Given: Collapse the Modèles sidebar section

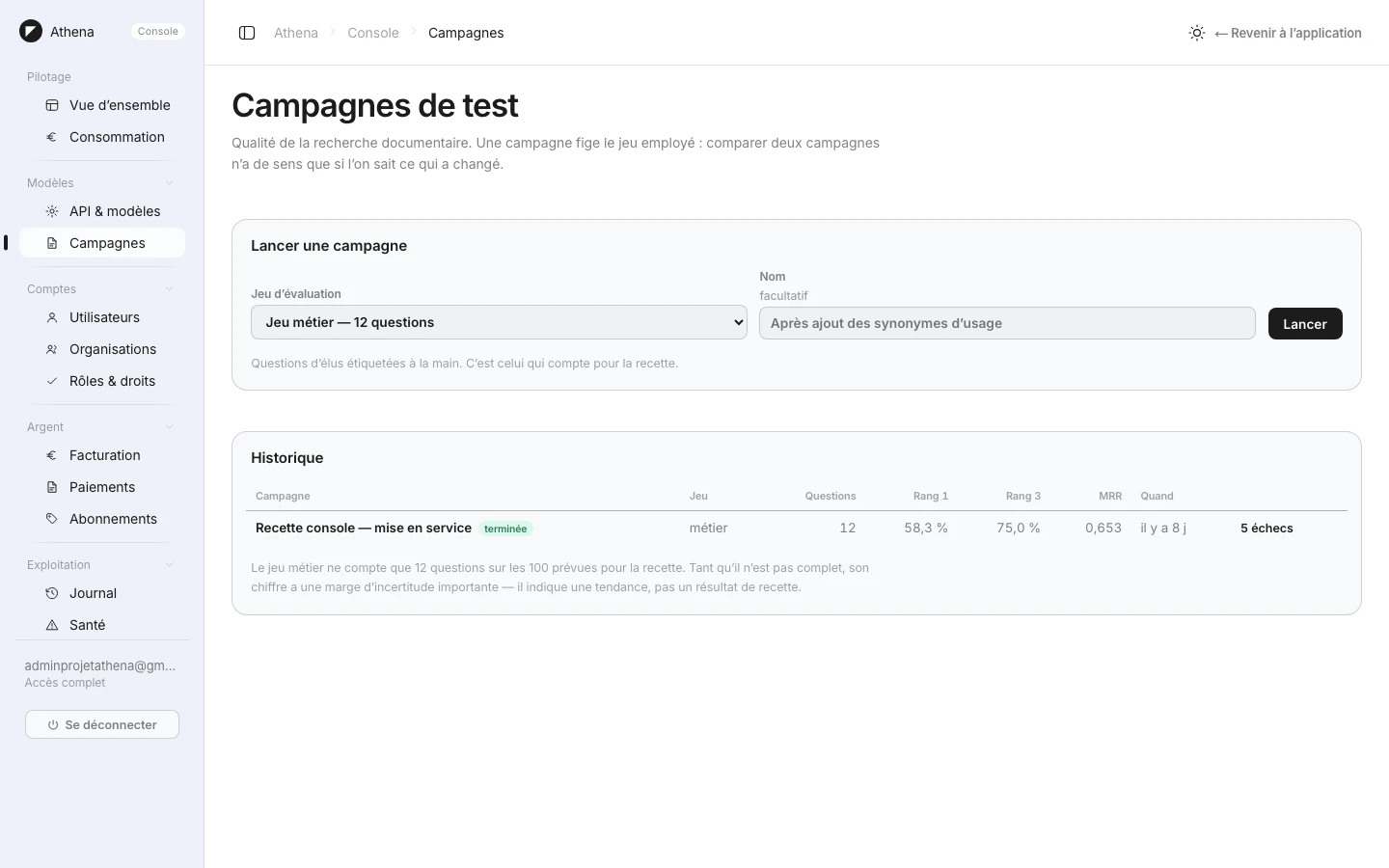Looking at the screenshot, I should [170, 183].
